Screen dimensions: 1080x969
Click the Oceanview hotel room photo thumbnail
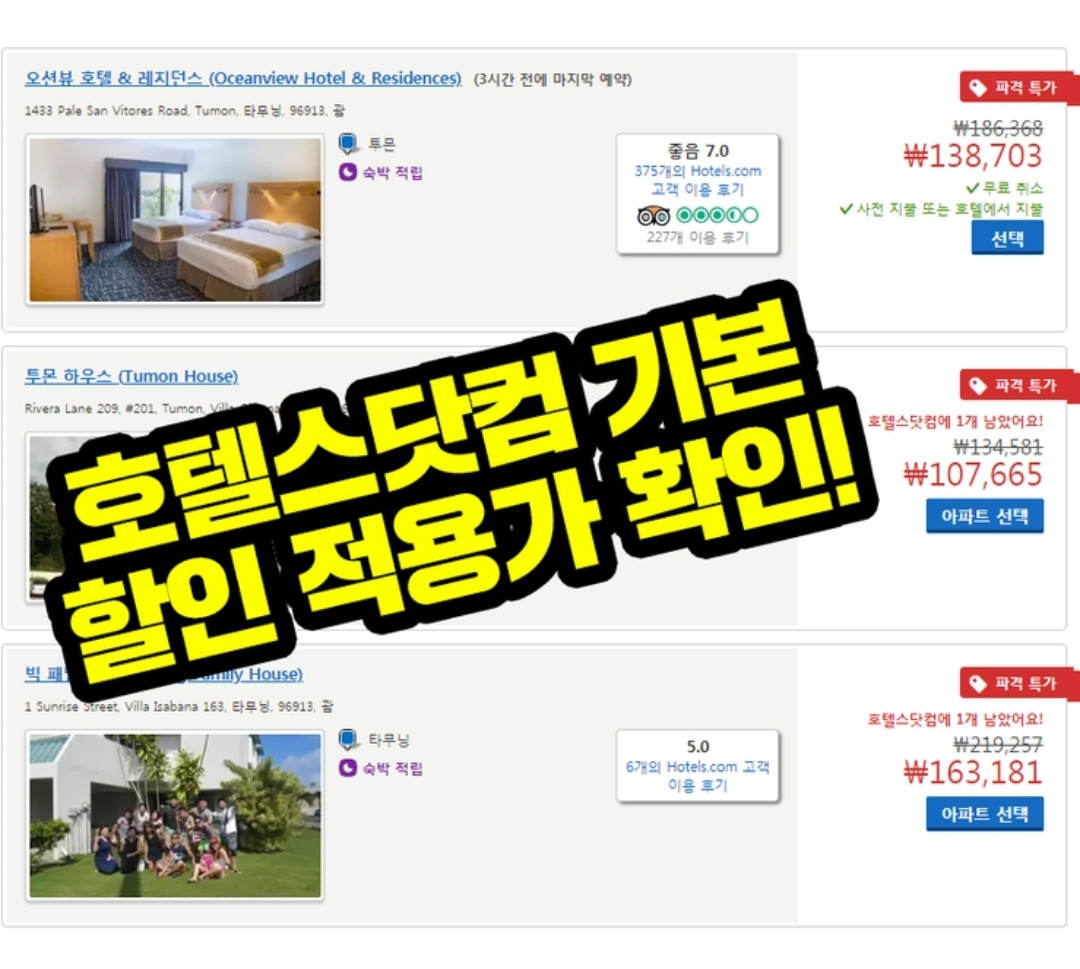pos(175,220)
